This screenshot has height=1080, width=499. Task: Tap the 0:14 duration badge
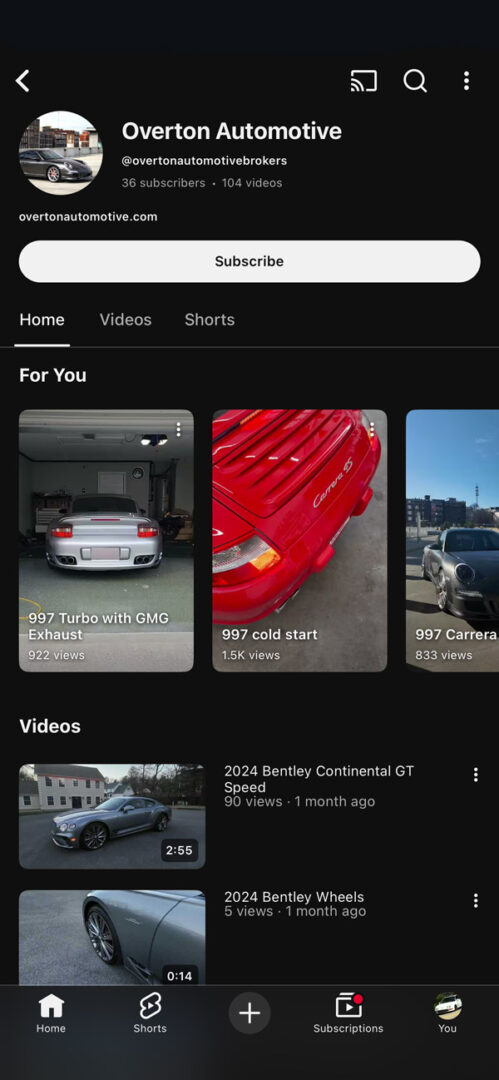pos(179,976)
